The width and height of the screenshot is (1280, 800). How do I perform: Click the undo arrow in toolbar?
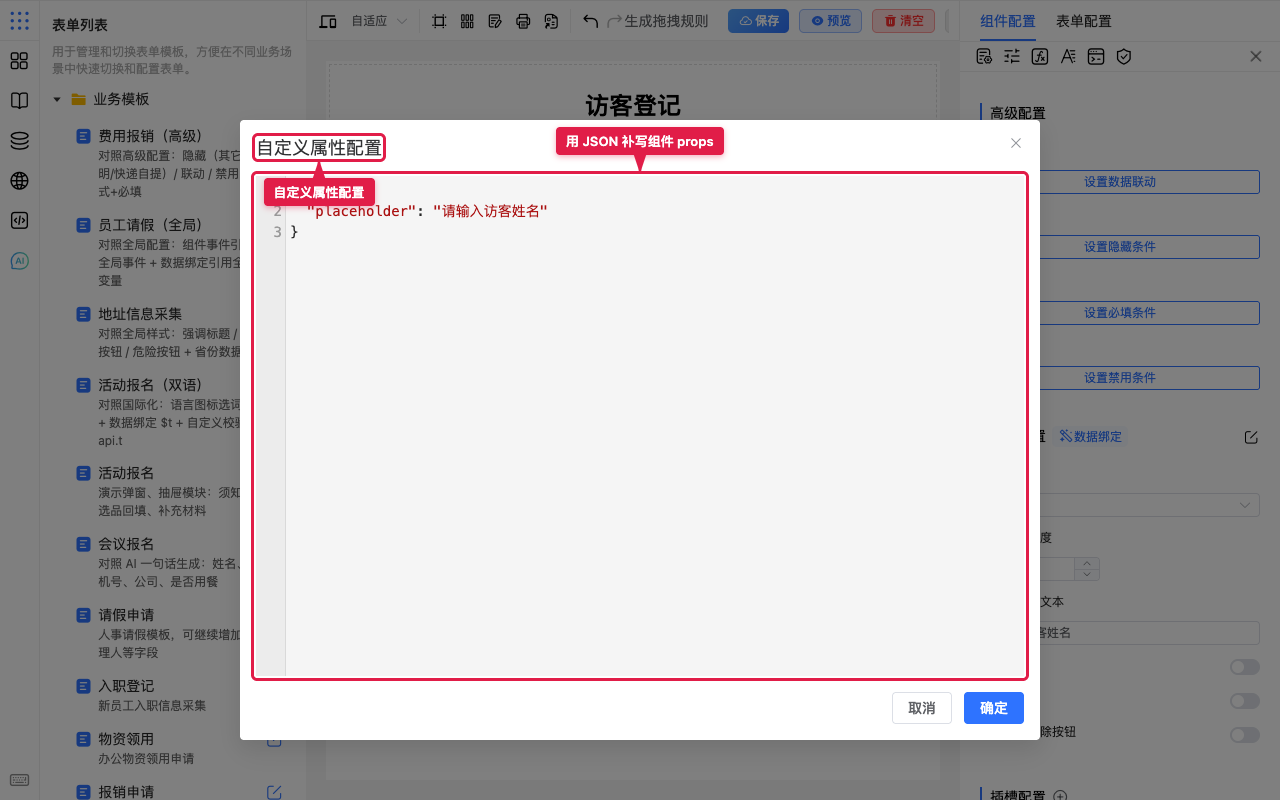pyautogui.click(x=591, y=21)
